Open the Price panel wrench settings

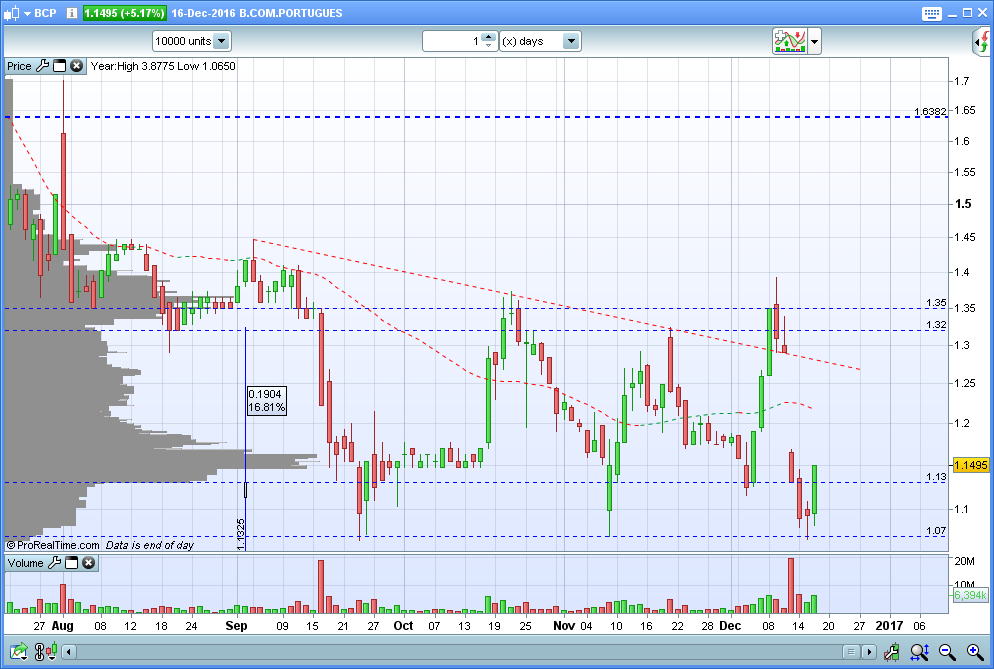point(42,66)
